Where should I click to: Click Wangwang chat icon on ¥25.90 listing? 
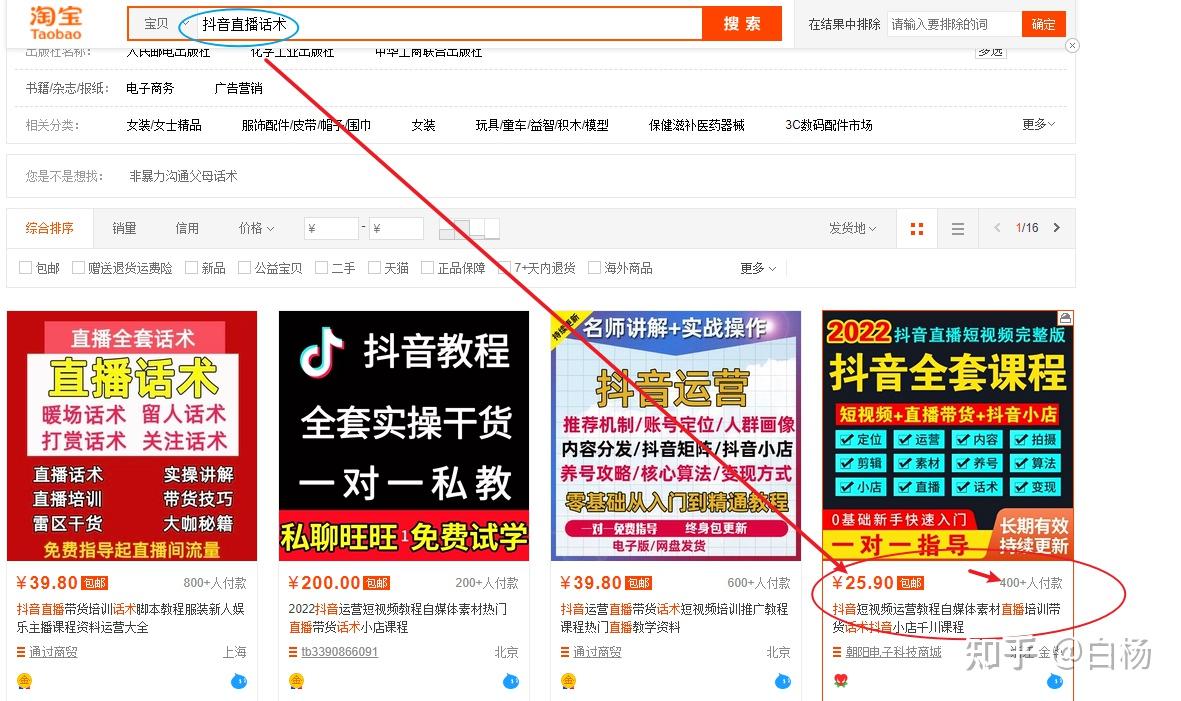coord(1054,681)
